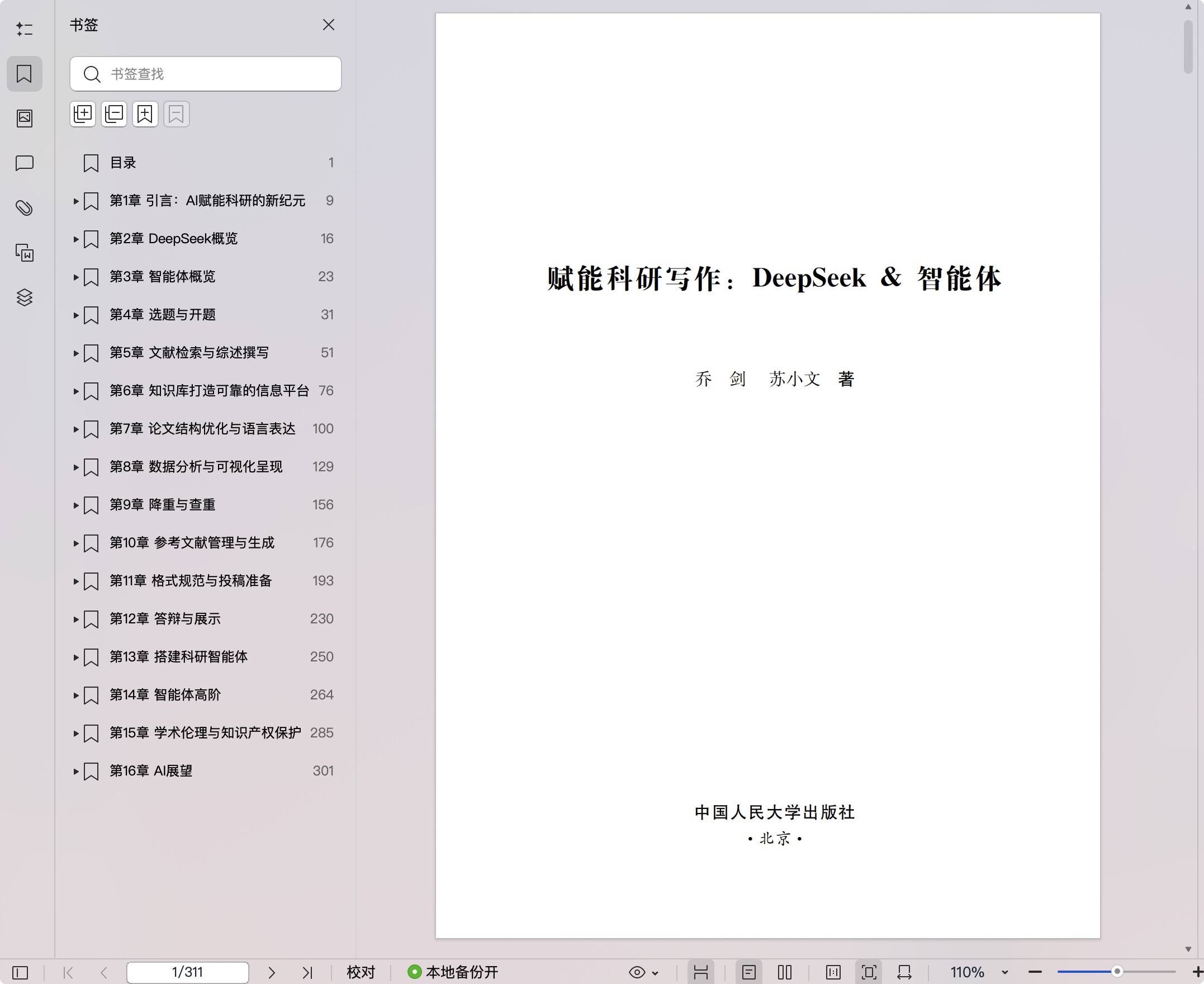Image resolution: width=1204 pixels, height=984 pixels.
Task: Expand 第6章 知识库 bookmark
Action: click(x=75, y=391)
